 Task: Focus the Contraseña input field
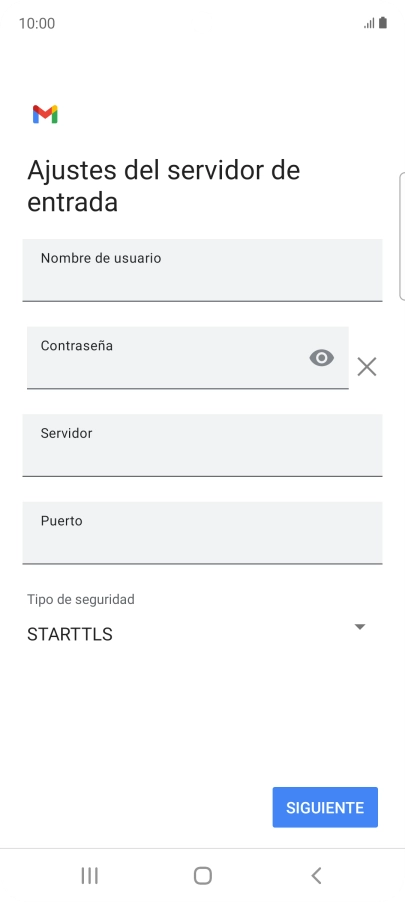pyautogui.click(x=188, y=358)
